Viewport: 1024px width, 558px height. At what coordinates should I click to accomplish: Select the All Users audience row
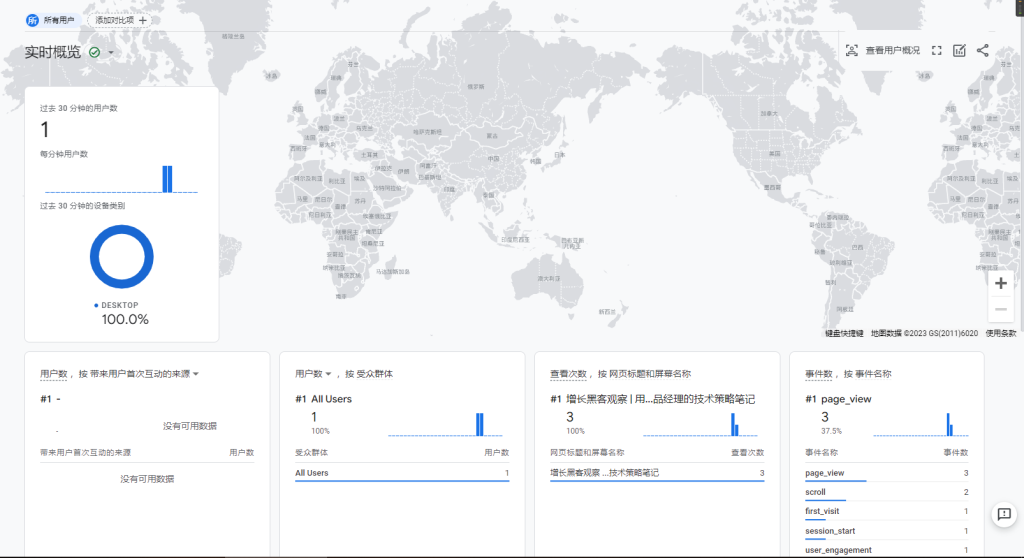tap(312, 473)
